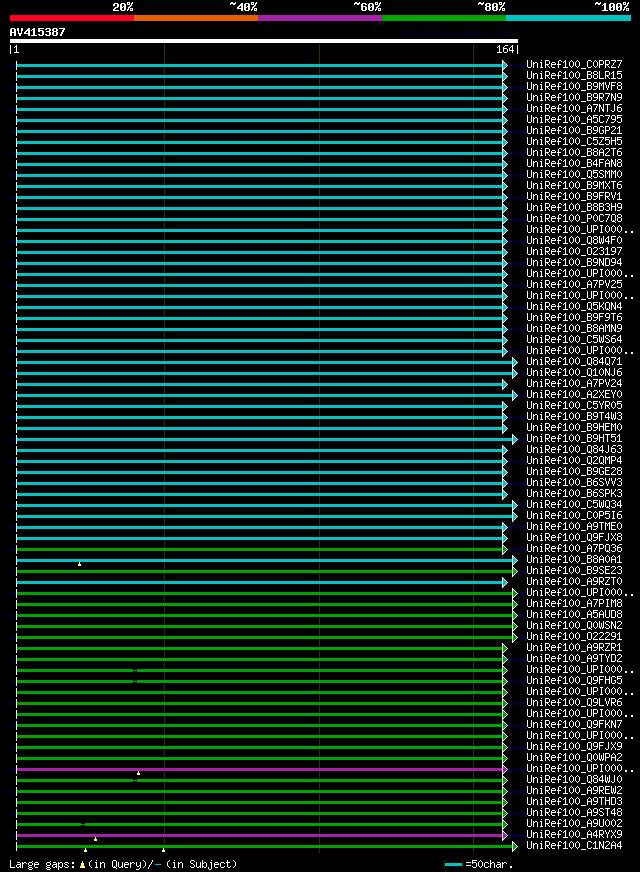Select the UniRef100_B8A0A1 hit name
The width and height of the screenshot is (640, 872).
tap(574, 559)
